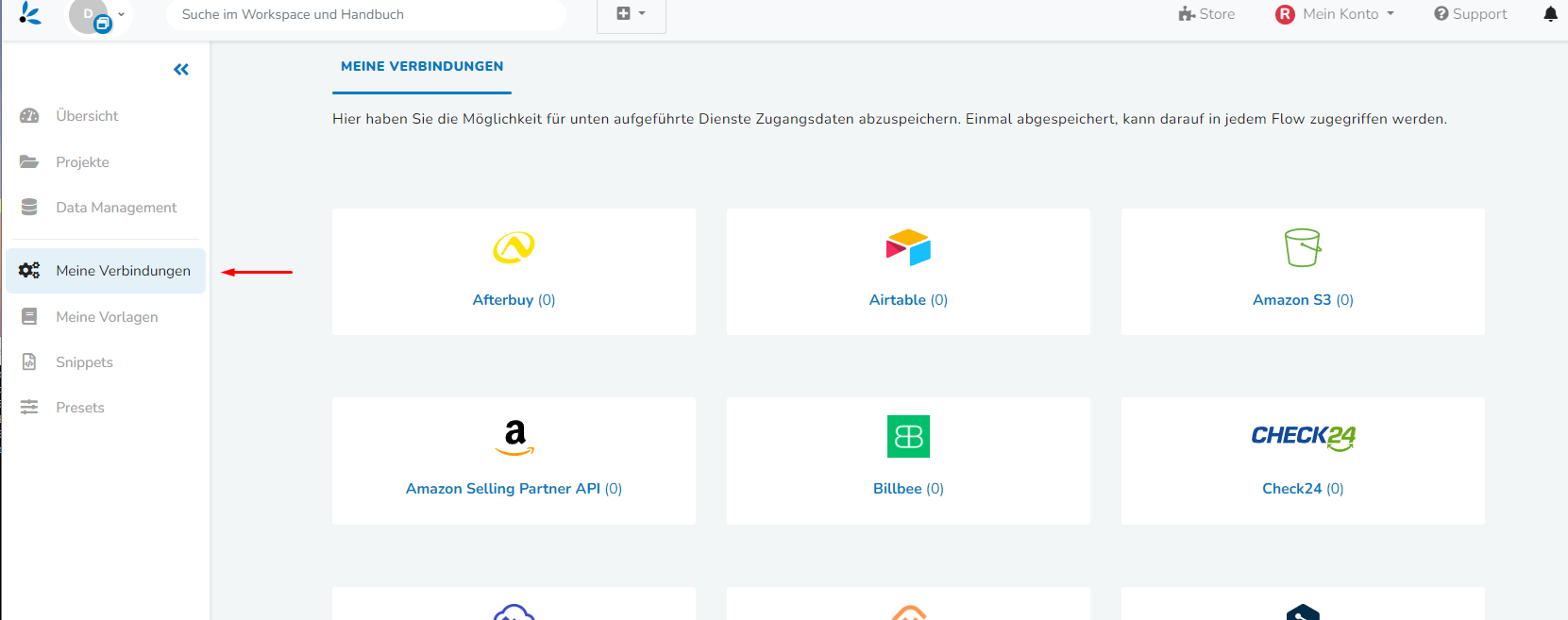Screen dimensions: 1568x620
Task: Open the Store link
Action: 1206,14
